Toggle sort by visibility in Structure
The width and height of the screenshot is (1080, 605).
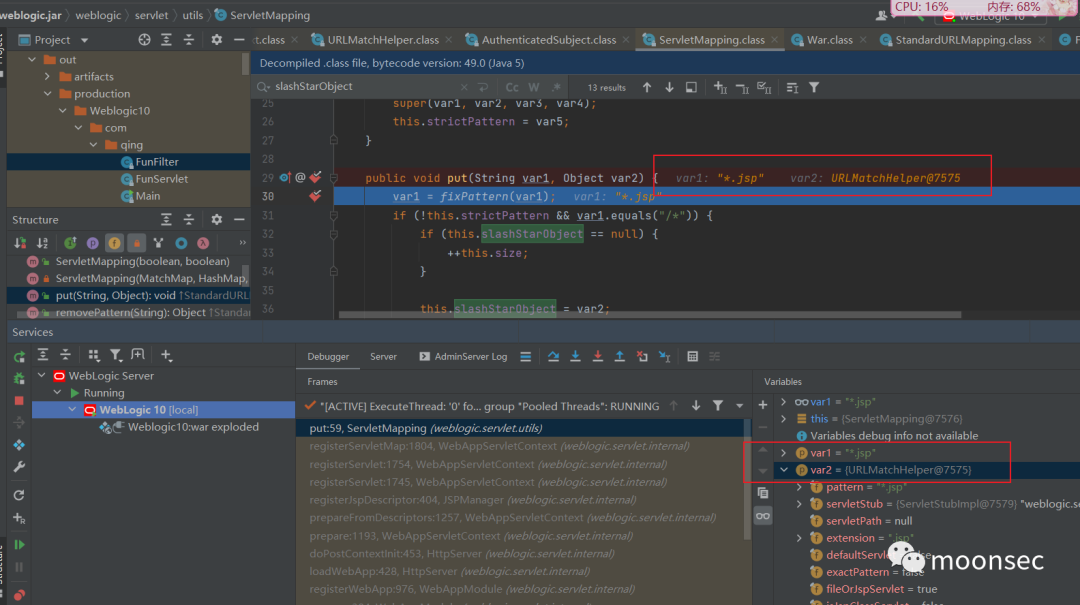[x=20, y=243]
